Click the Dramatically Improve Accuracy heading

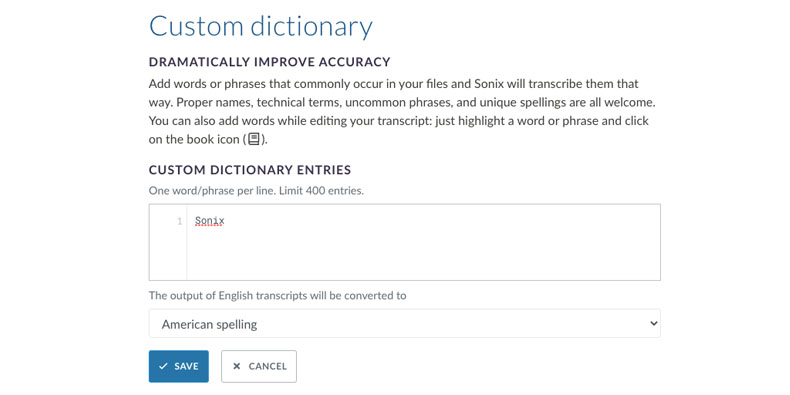[x=270, y=62]
